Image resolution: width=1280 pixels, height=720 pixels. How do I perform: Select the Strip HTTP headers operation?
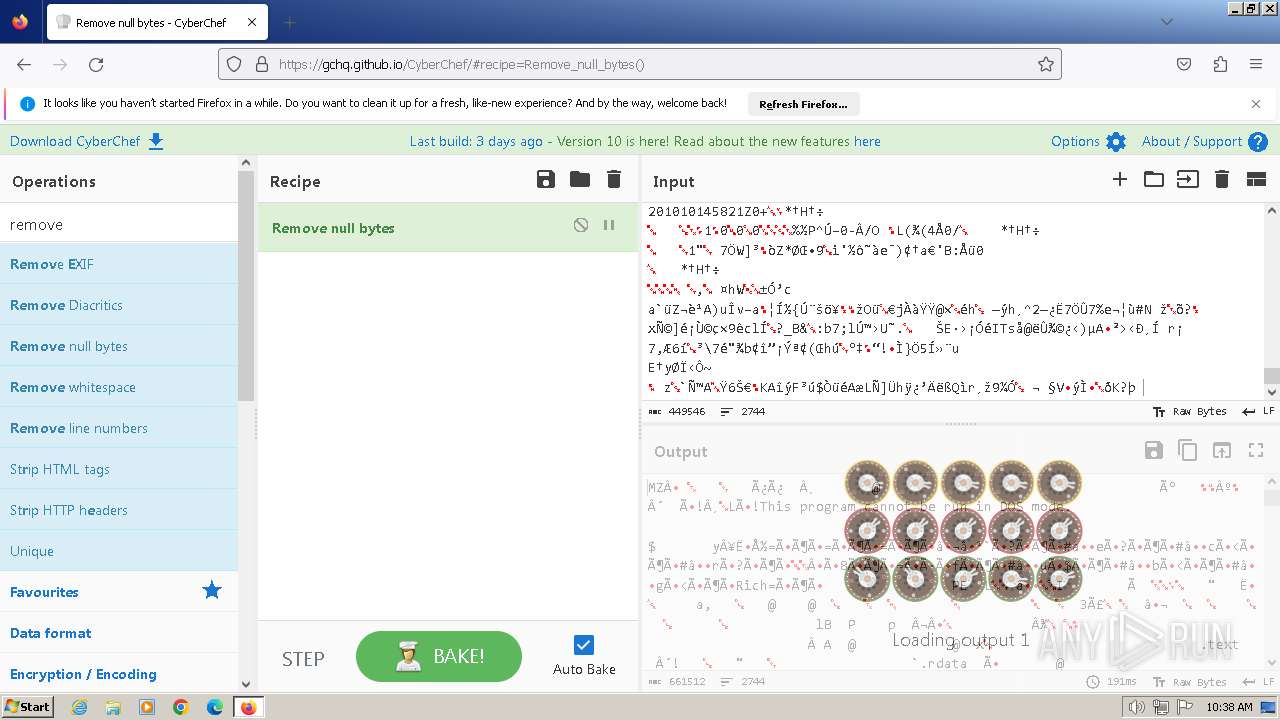pyautogui.click(x=119, y=510)
